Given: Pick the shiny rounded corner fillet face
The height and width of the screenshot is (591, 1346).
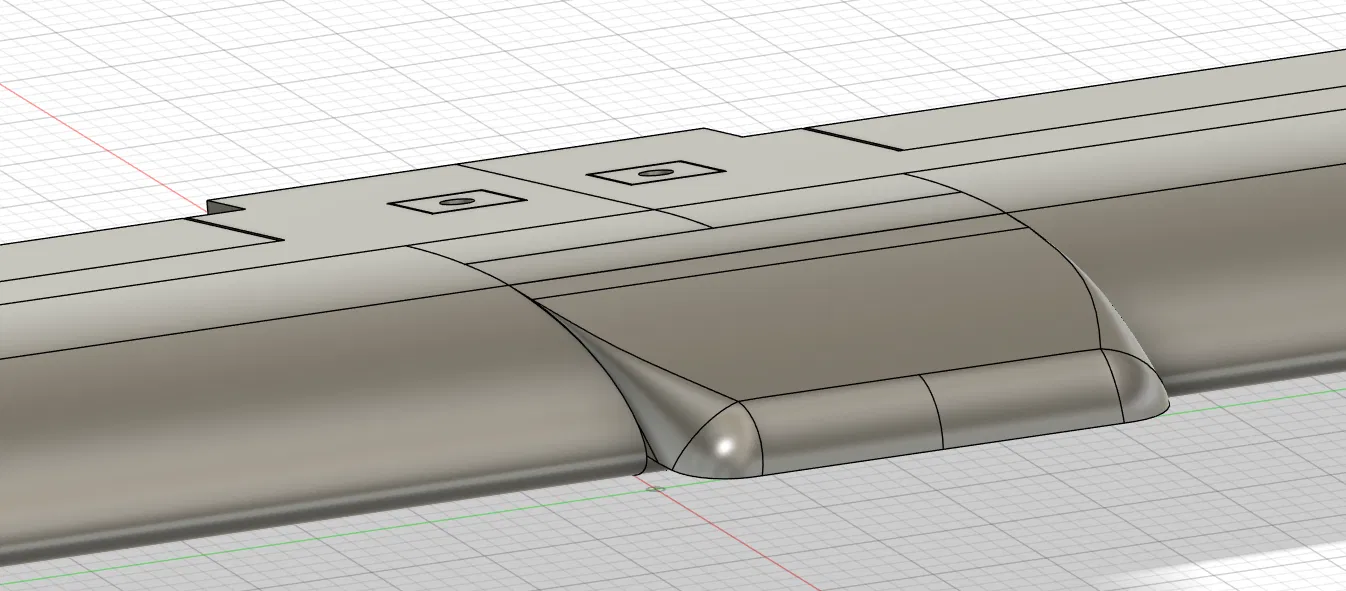Looking at the screenshot, I should (x=724, y=440).
